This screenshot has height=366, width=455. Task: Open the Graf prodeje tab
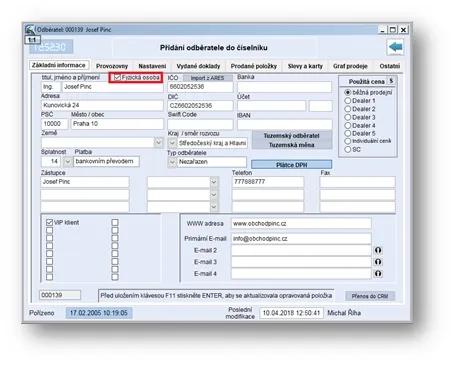tap(350, 66)
